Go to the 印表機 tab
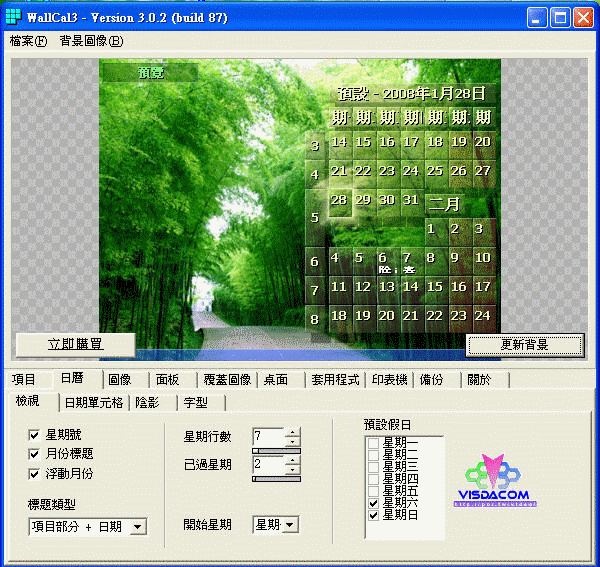Viewport: 600px width, 567px height. (x=389, y=380)
